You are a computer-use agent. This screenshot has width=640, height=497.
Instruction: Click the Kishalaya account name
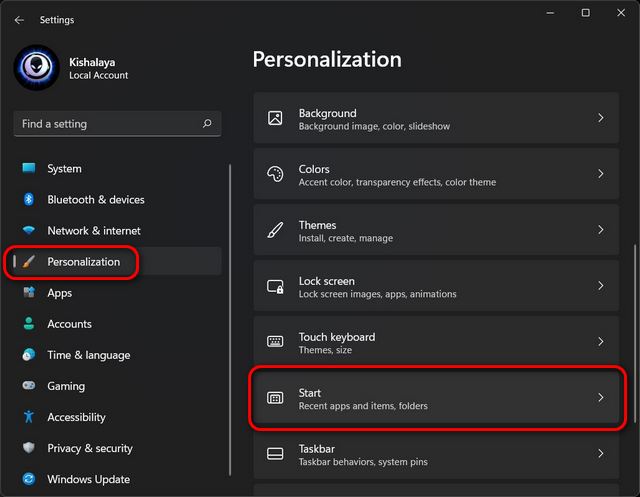tap(92, 62)
